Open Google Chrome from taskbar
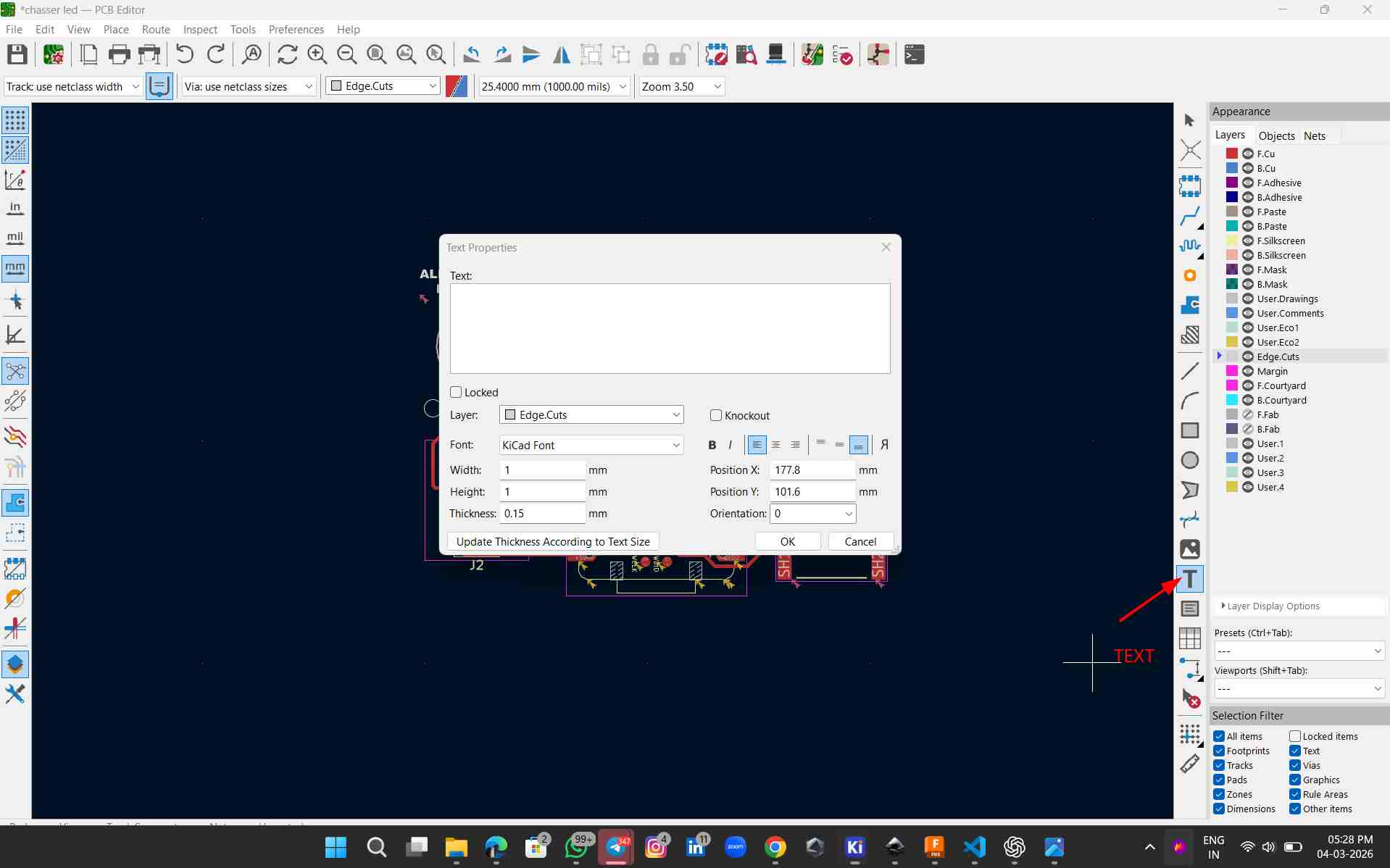The width and height of the screenshot is (1390, 868). click(x=775, y=847)
